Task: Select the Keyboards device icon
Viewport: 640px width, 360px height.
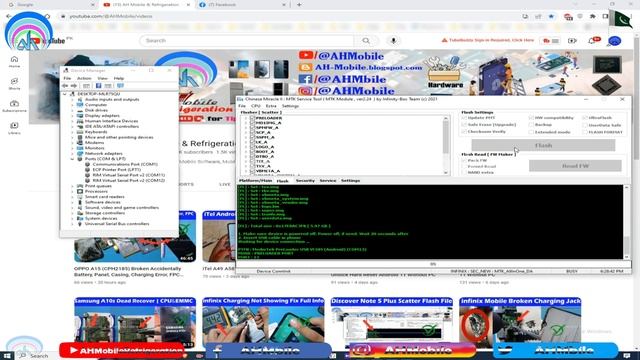Action: point(80,132)
